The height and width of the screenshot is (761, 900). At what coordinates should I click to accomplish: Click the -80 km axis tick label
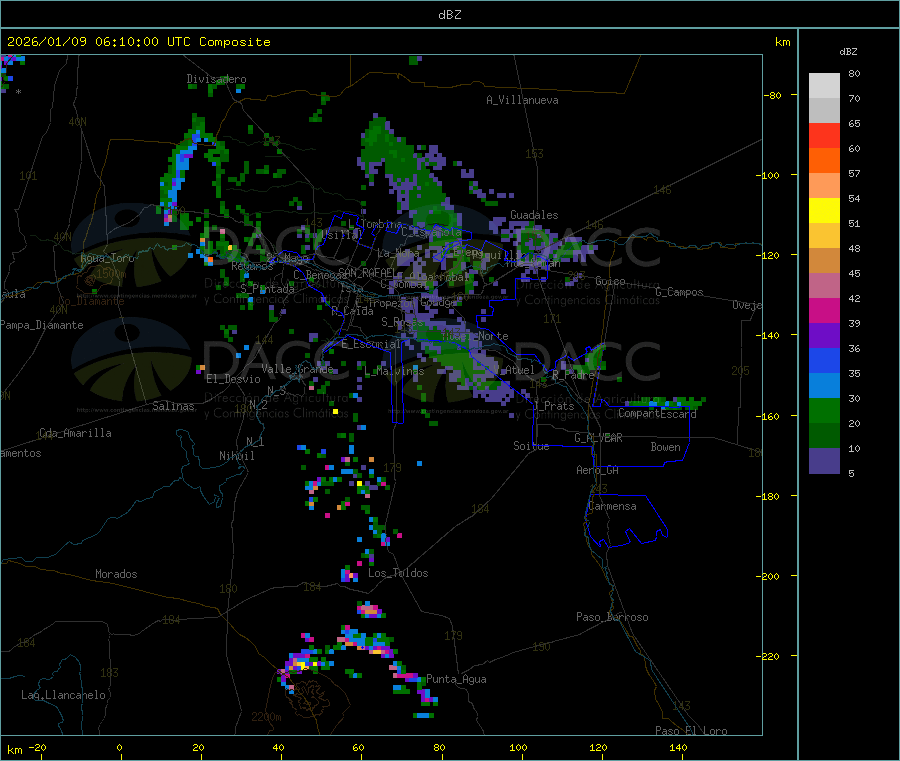[773, 95]
